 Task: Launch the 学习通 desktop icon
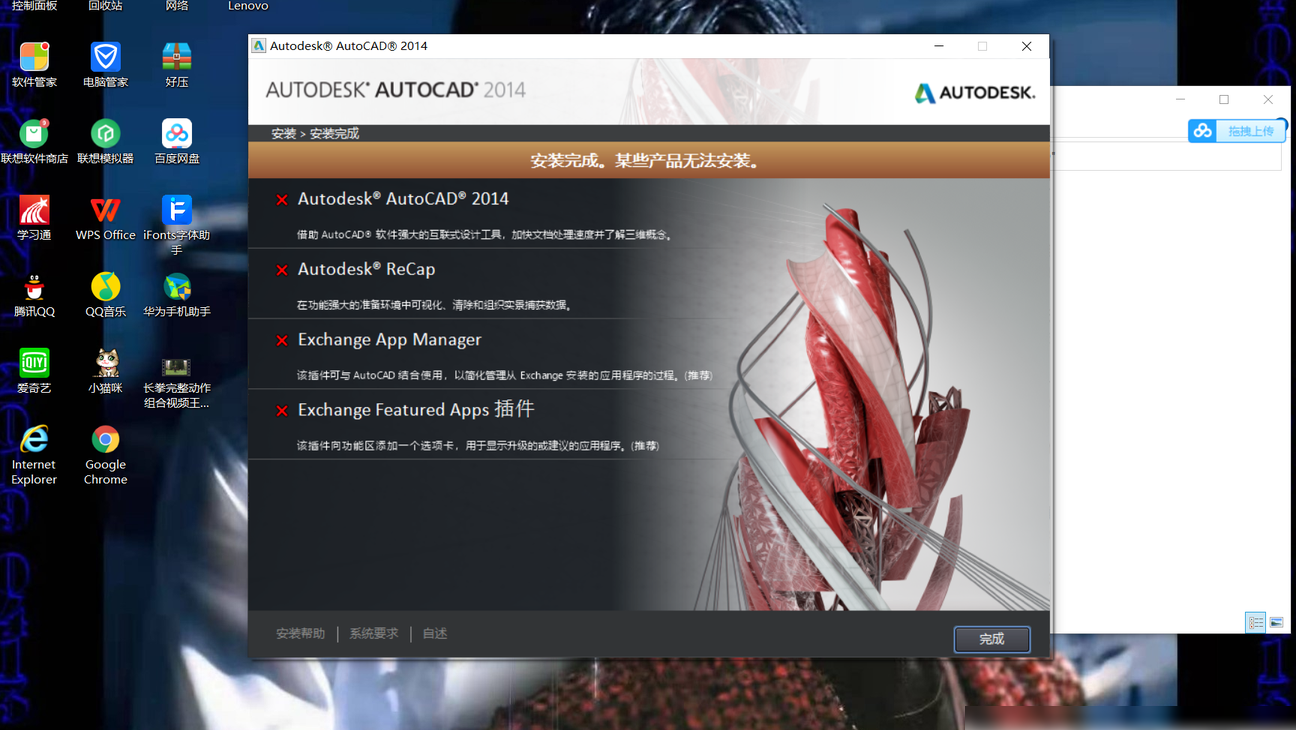click(34, 210)
